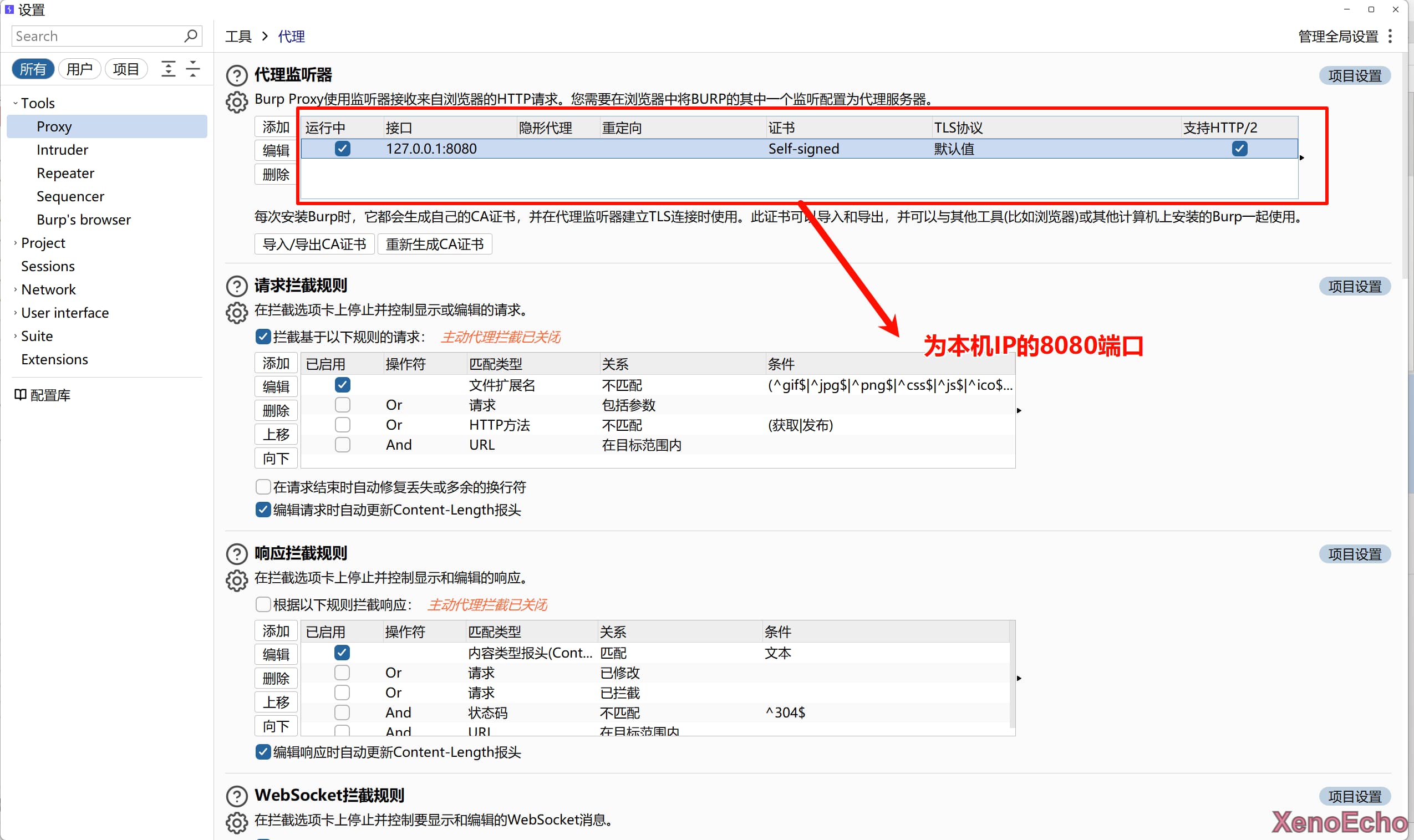Screen dimensions: 1414x840
Task: Disable 拦截基于以下规则的请求 checkbox
Action: [x=263, y=337]
